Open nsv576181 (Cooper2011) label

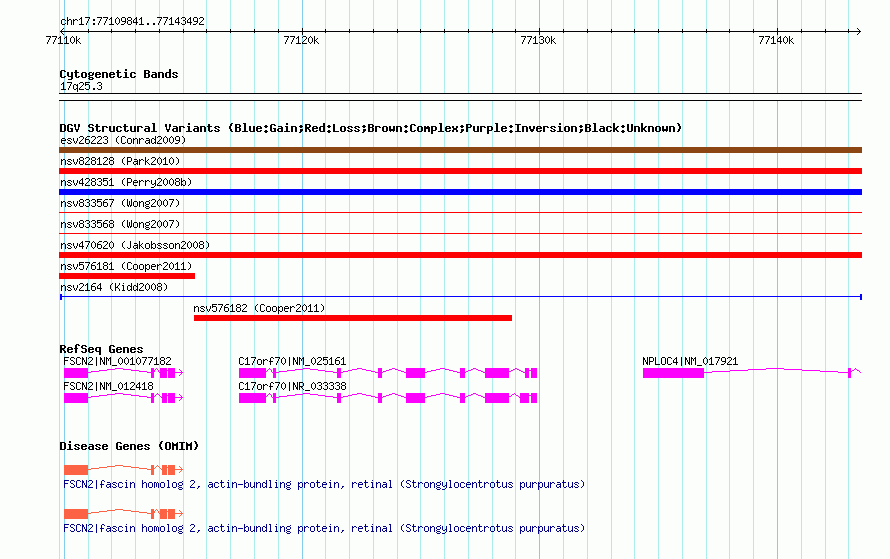coord(126,266)
